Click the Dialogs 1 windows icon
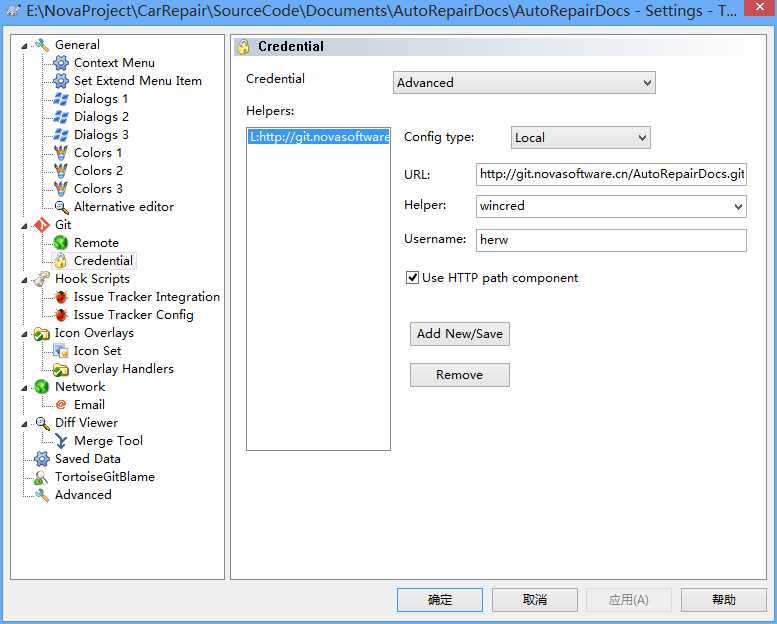Viewport: 777px width, 624px height. [60, 99]
